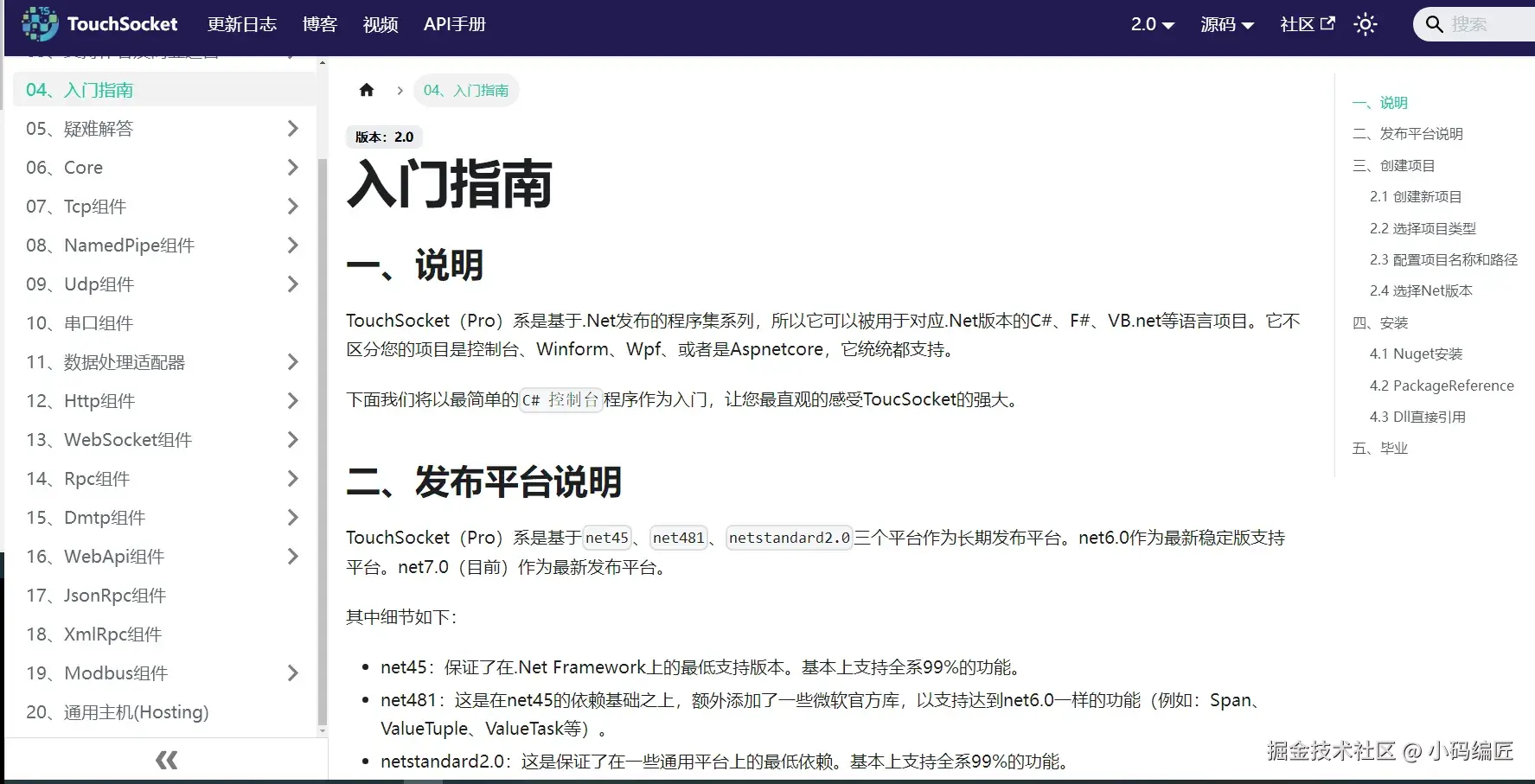Open API手册 in the navbar
Viewport: 1535px width, 784px height.
pyautogui.click(x=455, y=24)
